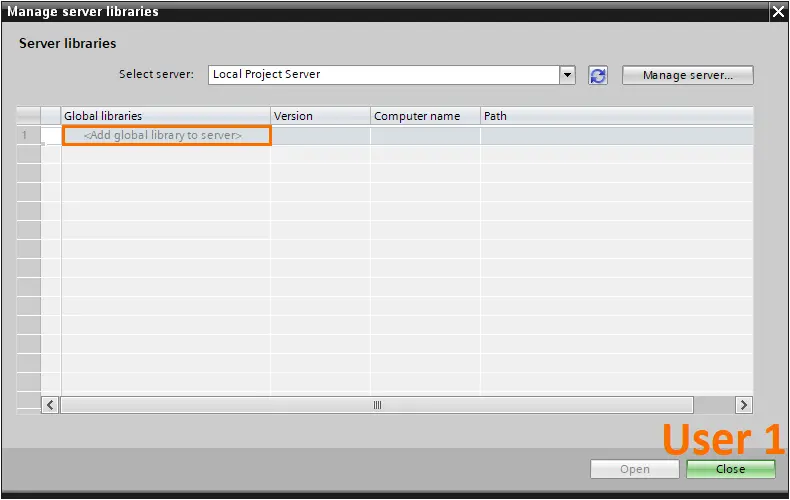The width and height of the screenshot is (790, 500).
Task: Click the Open button
Action: [x=635, y=469]
